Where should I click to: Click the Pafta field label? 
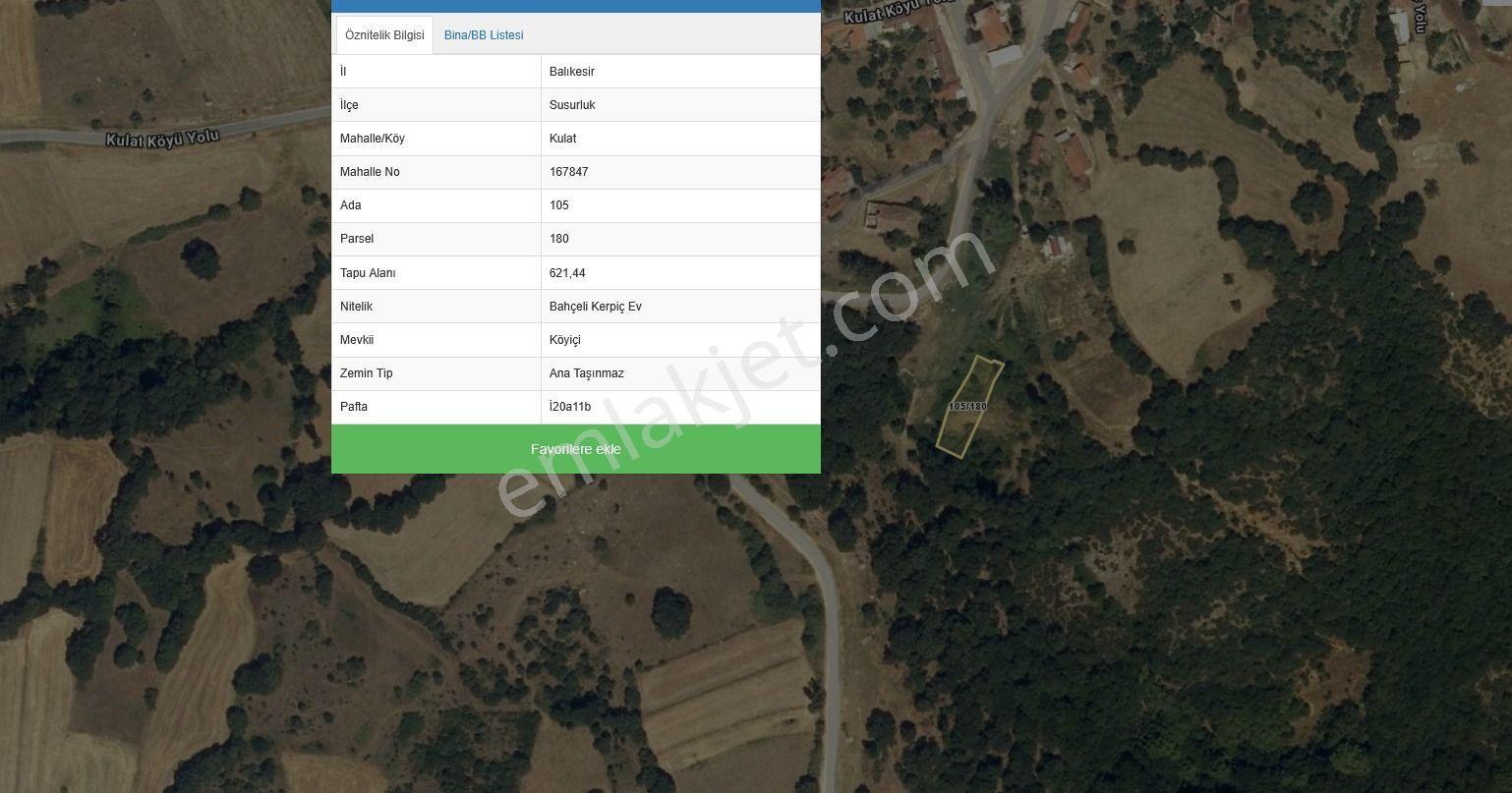(x=354, y=407)
